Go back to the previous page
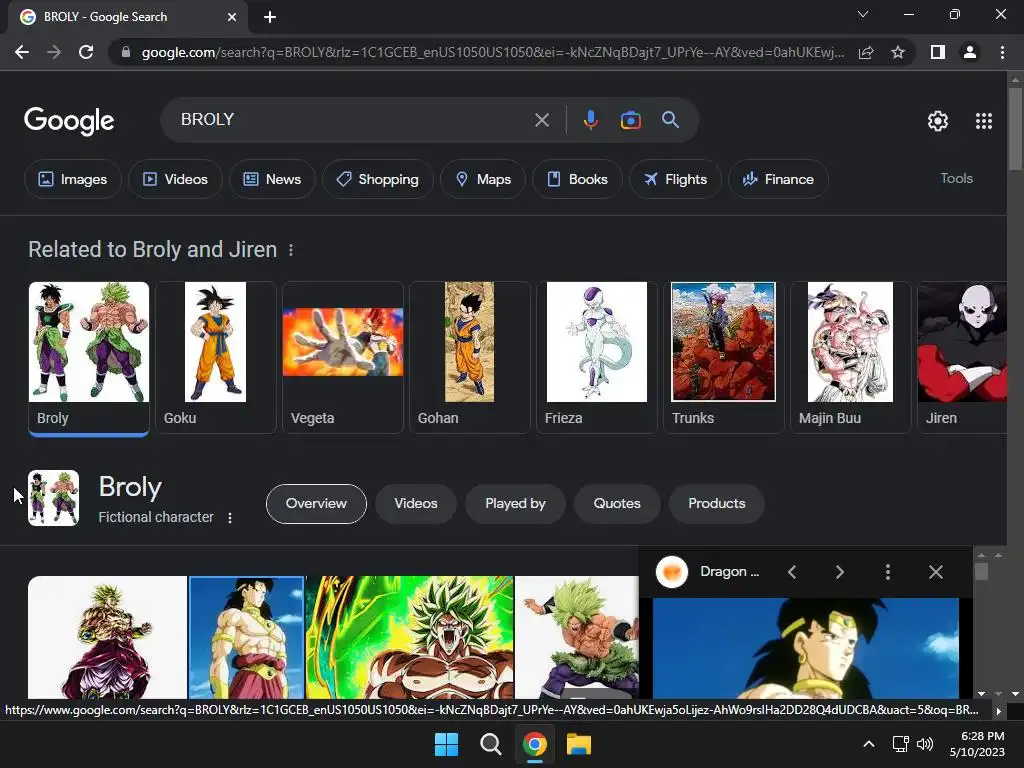 pos(22,52)
